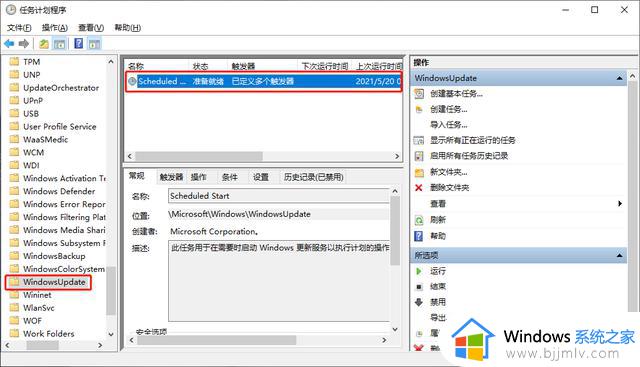Open the 操作(A) menu
The height and width of the screenshot is (367, 640).
point(55,28)
